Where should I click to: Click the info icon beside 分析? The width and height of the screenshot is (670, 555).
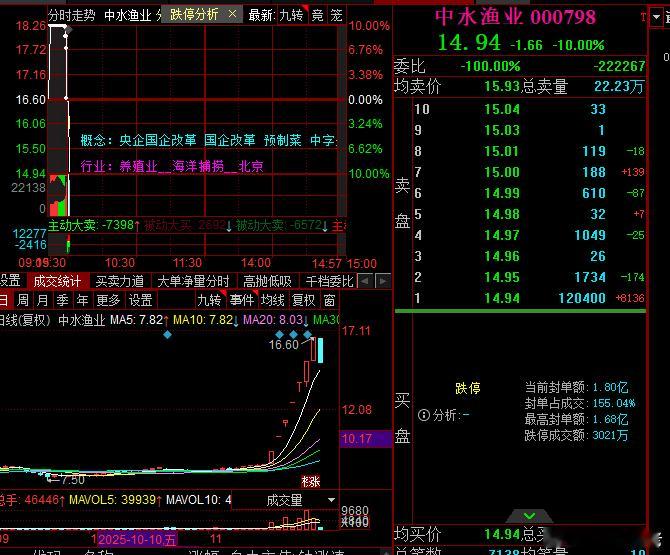tap(423, 415)
